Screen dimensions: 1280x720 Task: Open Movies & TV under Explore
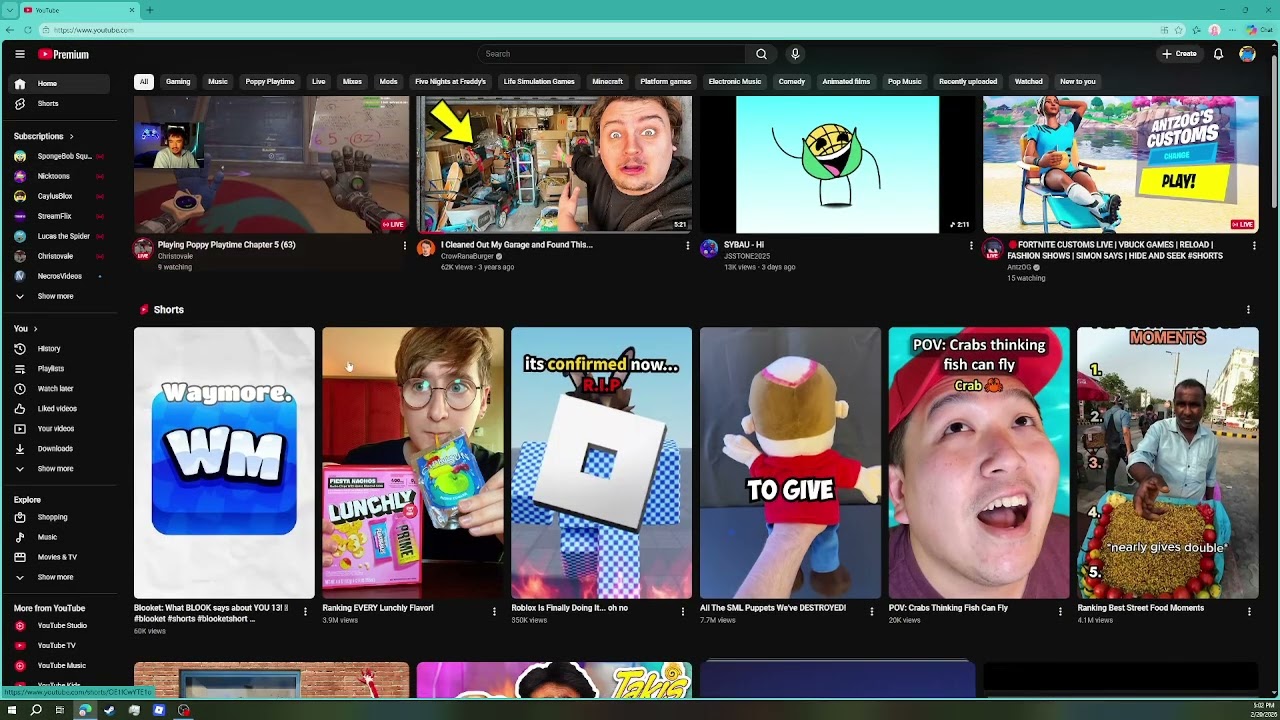(x=60, y=557)
